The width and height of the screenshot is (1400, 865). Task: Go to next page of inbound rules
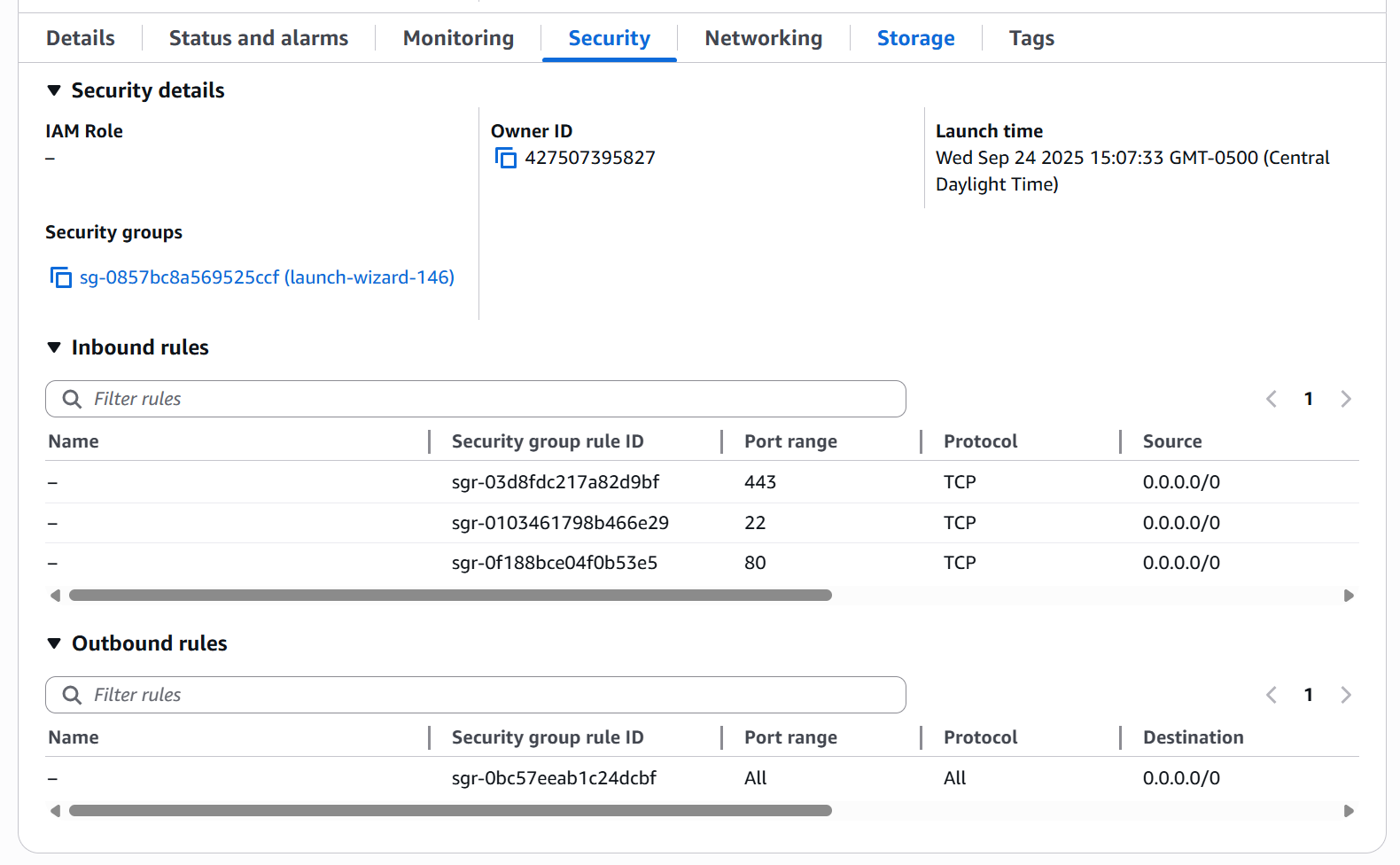[1345, 400]
